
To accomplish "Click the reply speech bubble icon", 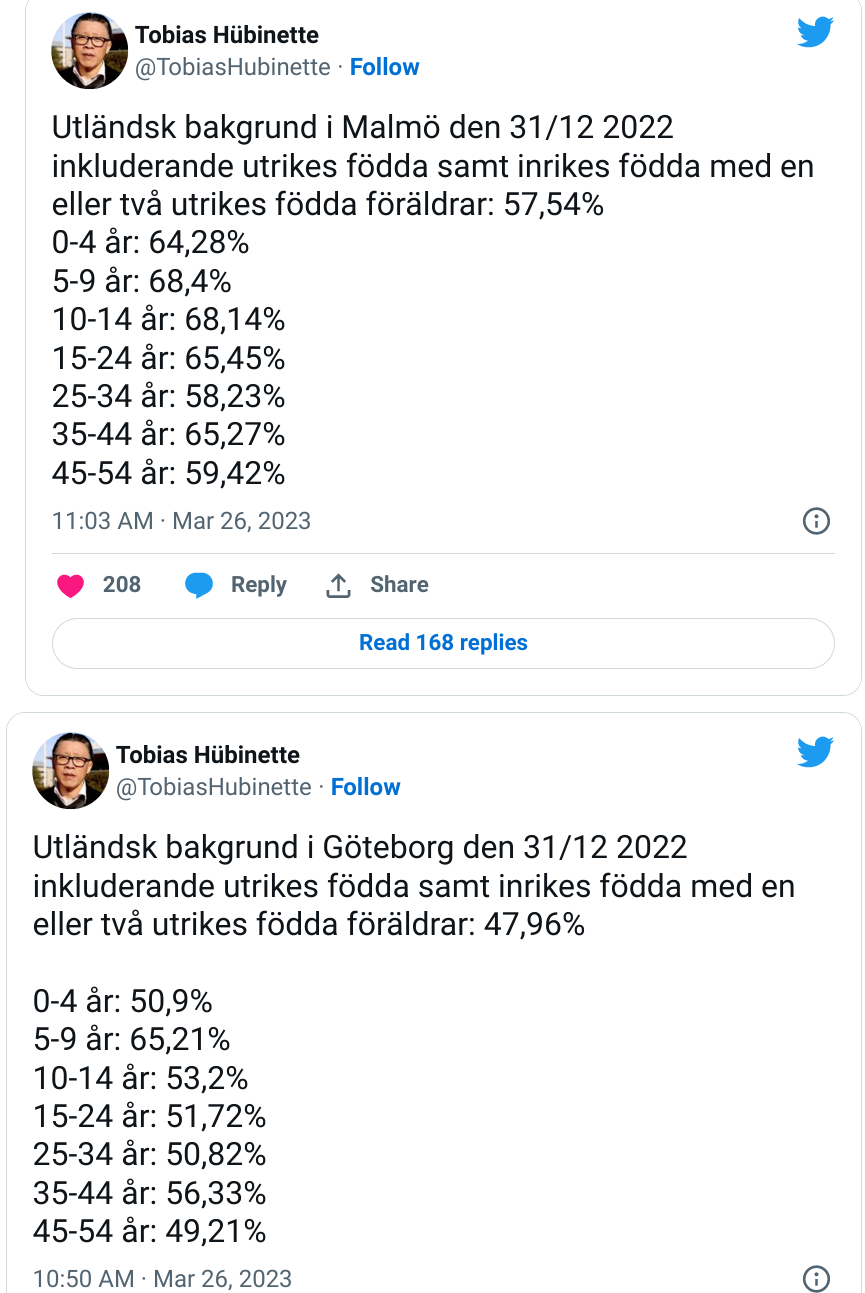I will click(199, 586).
